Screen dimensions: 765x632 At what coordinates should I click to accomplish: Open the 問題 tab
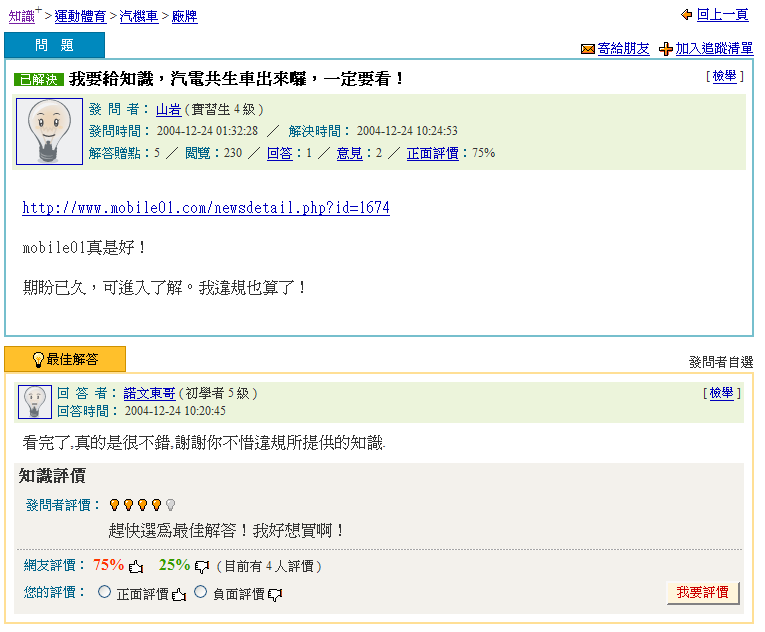[54, 45]
